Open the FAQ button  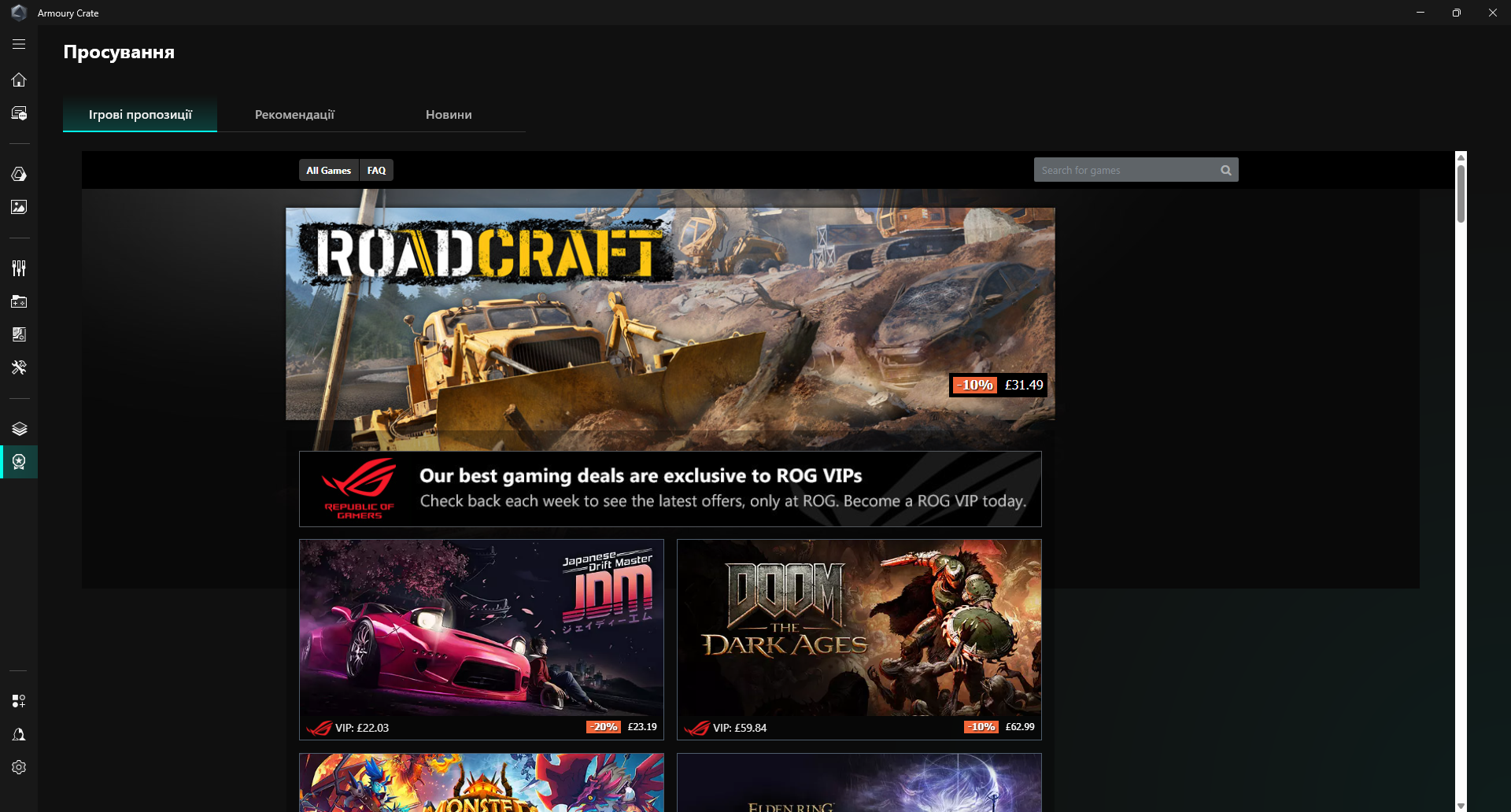(376, 170)
